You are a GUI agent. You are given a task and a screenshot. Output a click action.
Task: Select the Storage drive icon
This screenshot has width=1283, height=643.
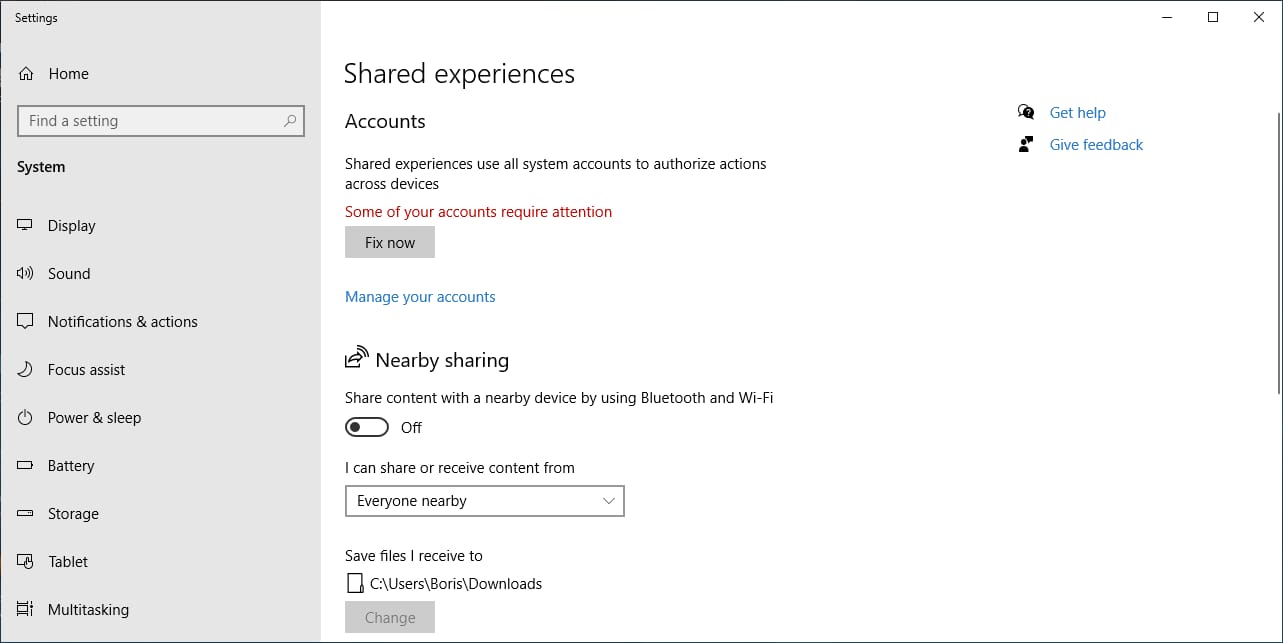[x=26, y=514]
